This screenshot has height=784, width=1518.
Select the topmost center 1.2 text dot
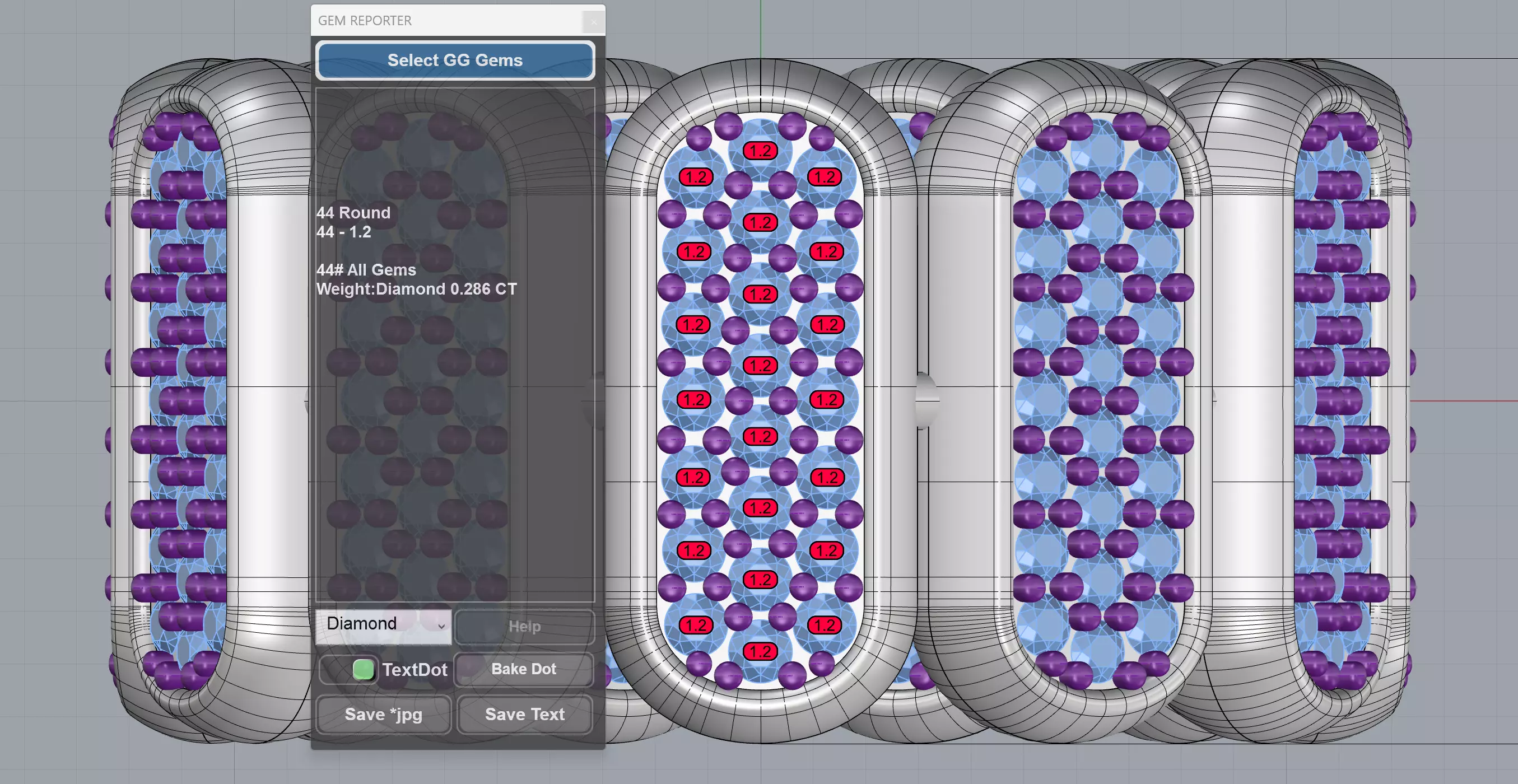point(760,151)
